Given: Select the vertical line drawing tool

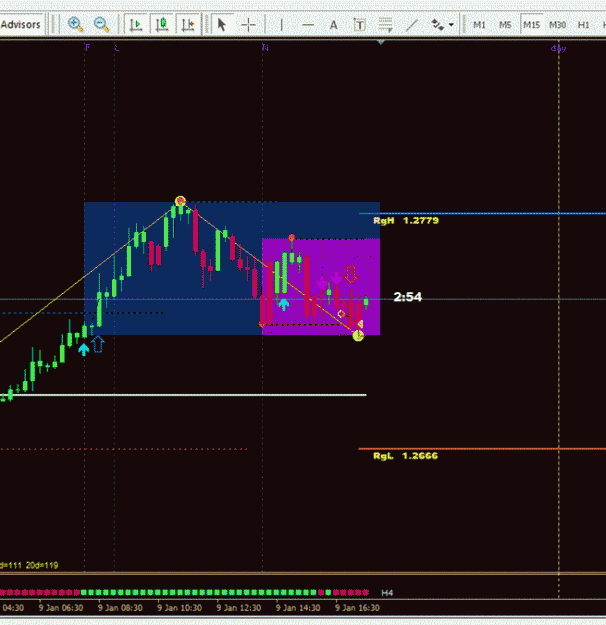Looking at the screenshot, I should (281, 25).
